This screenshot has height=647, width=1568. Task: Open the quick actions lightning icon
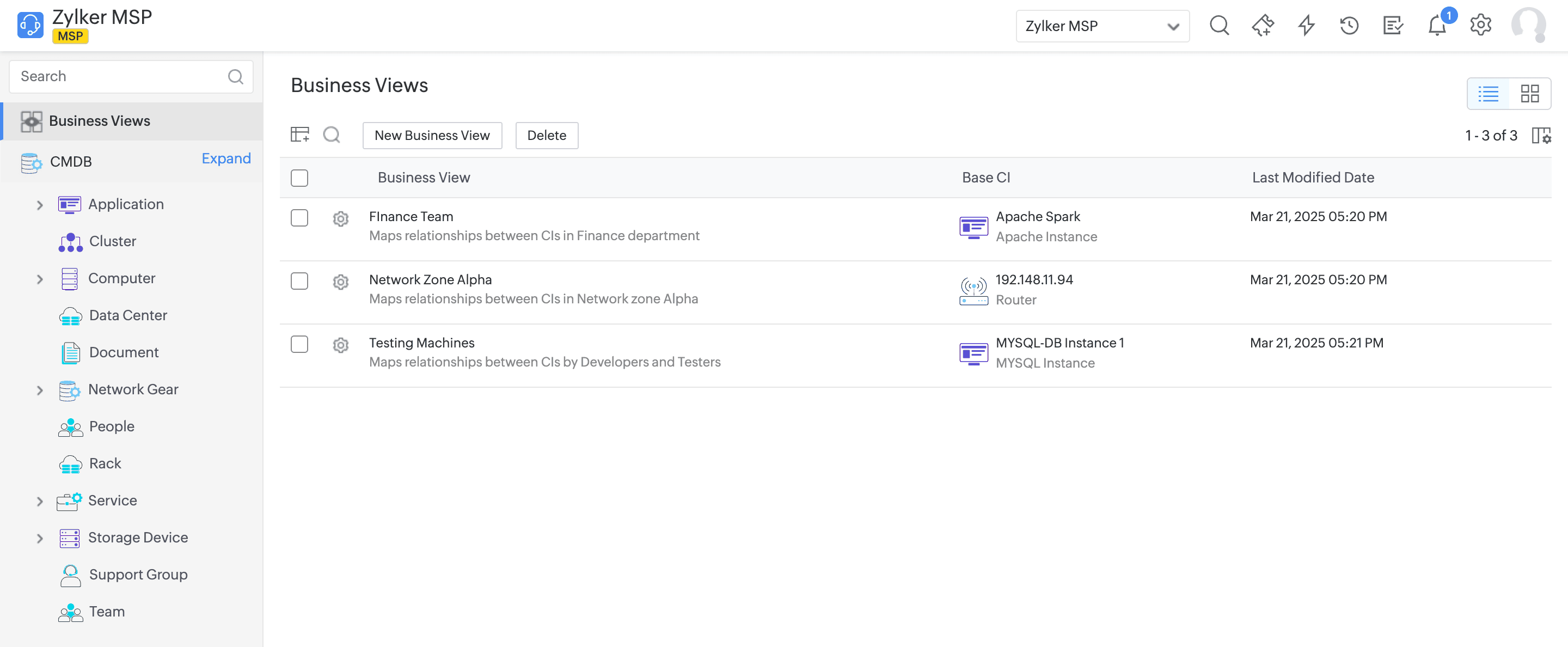tap(1306, 26)
